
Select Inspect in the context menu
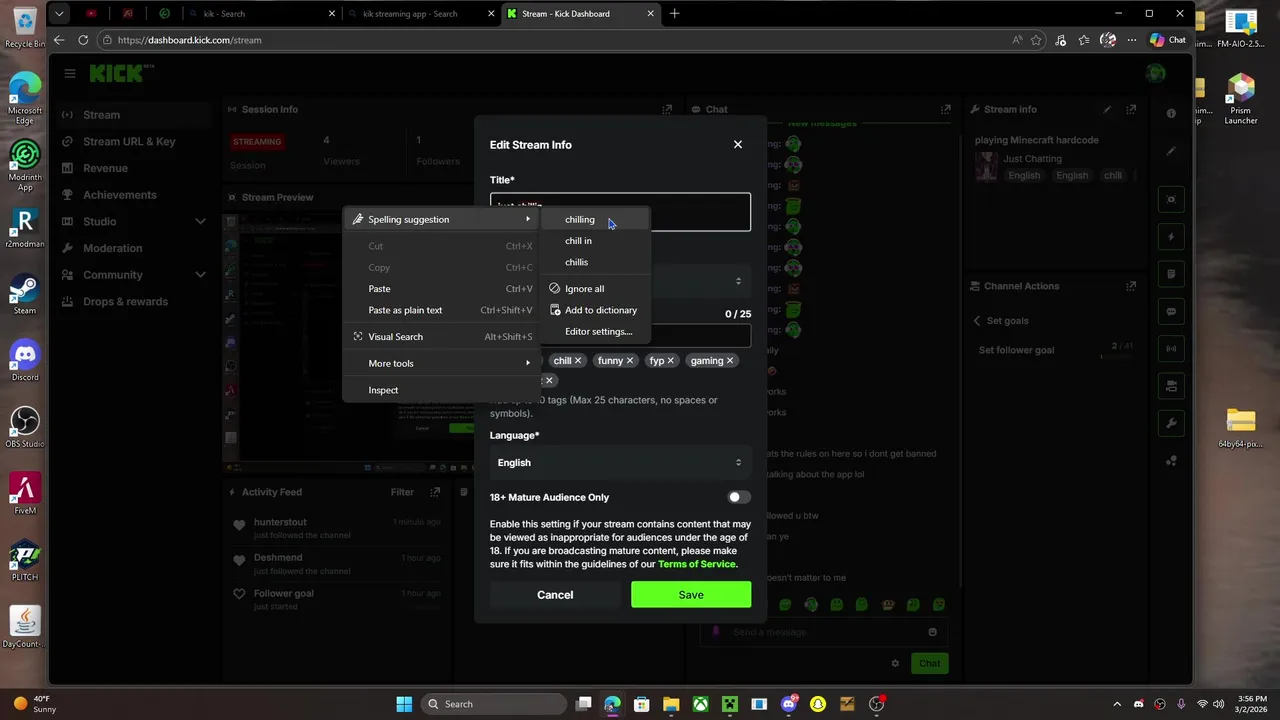442,390
